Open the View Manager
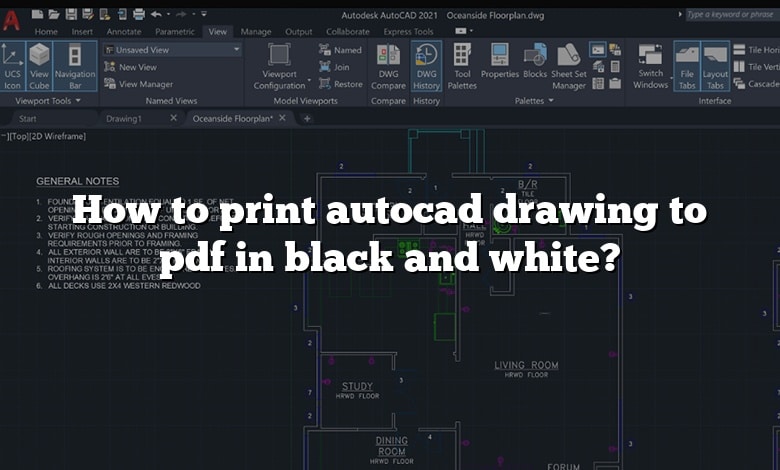The height and width of the screenshot is (470, 780). click(x=144, y=84)
